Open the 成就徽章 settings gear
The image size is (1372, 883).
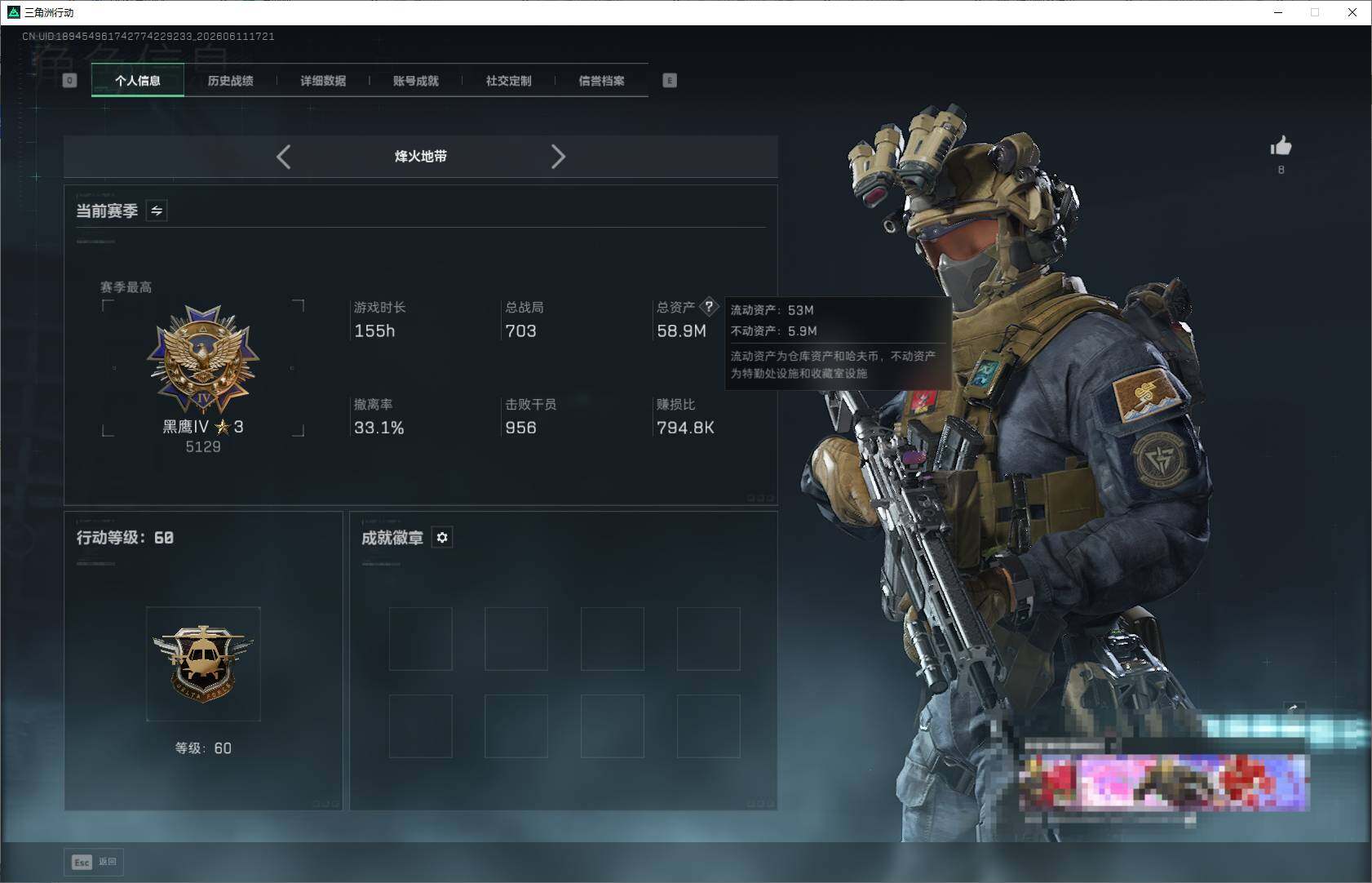(442, 537)
